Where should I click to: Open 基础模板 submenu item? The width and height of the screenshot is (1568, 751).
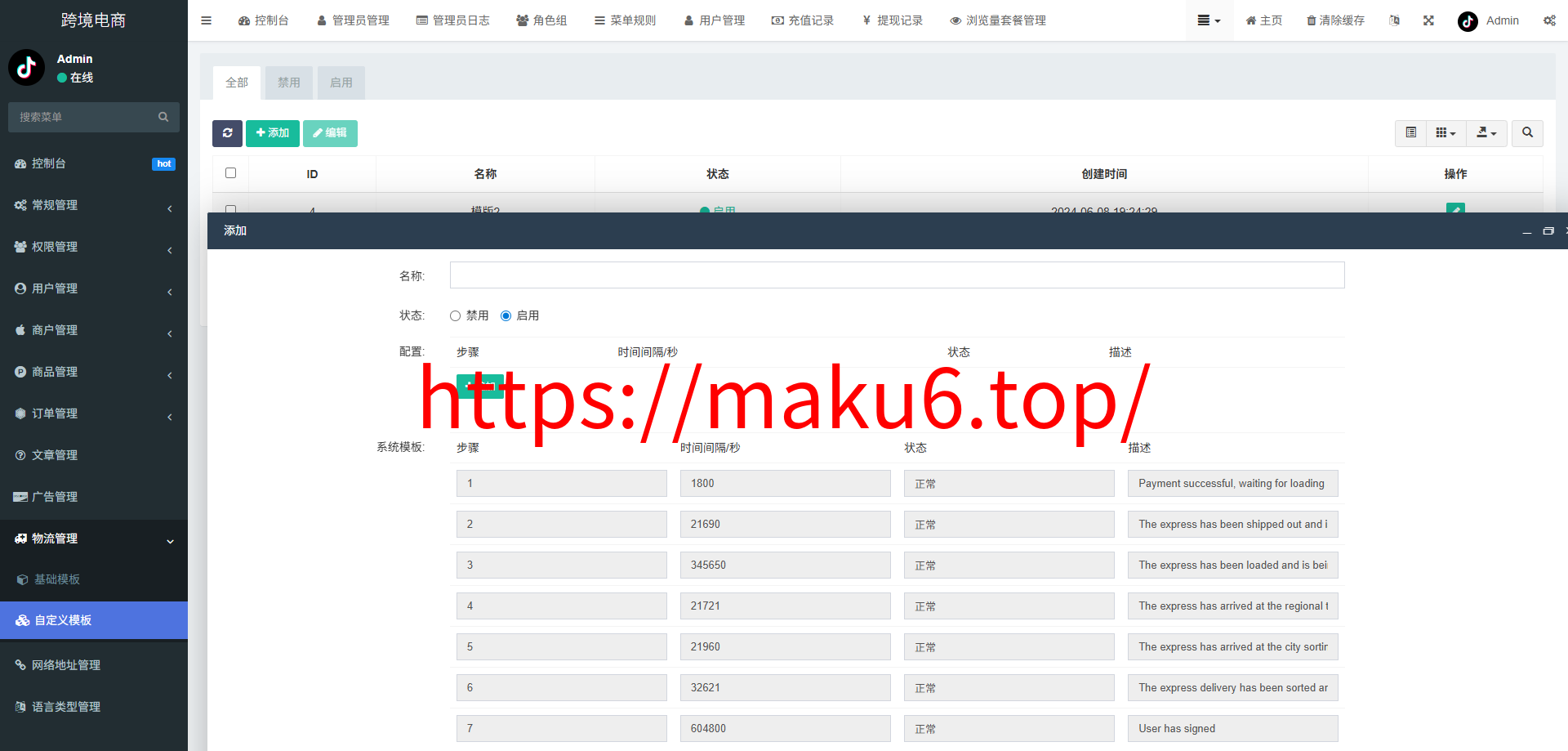point(94,579)
